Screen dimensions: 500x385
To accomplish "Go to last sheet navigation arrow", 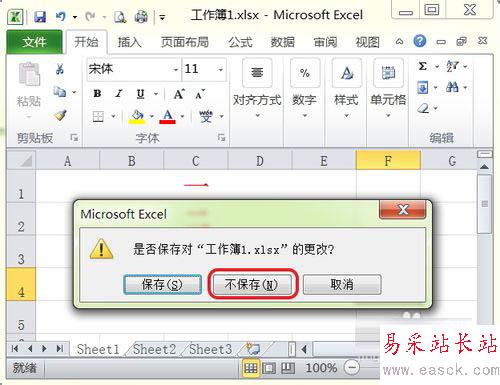I will [x=60, y=349].
